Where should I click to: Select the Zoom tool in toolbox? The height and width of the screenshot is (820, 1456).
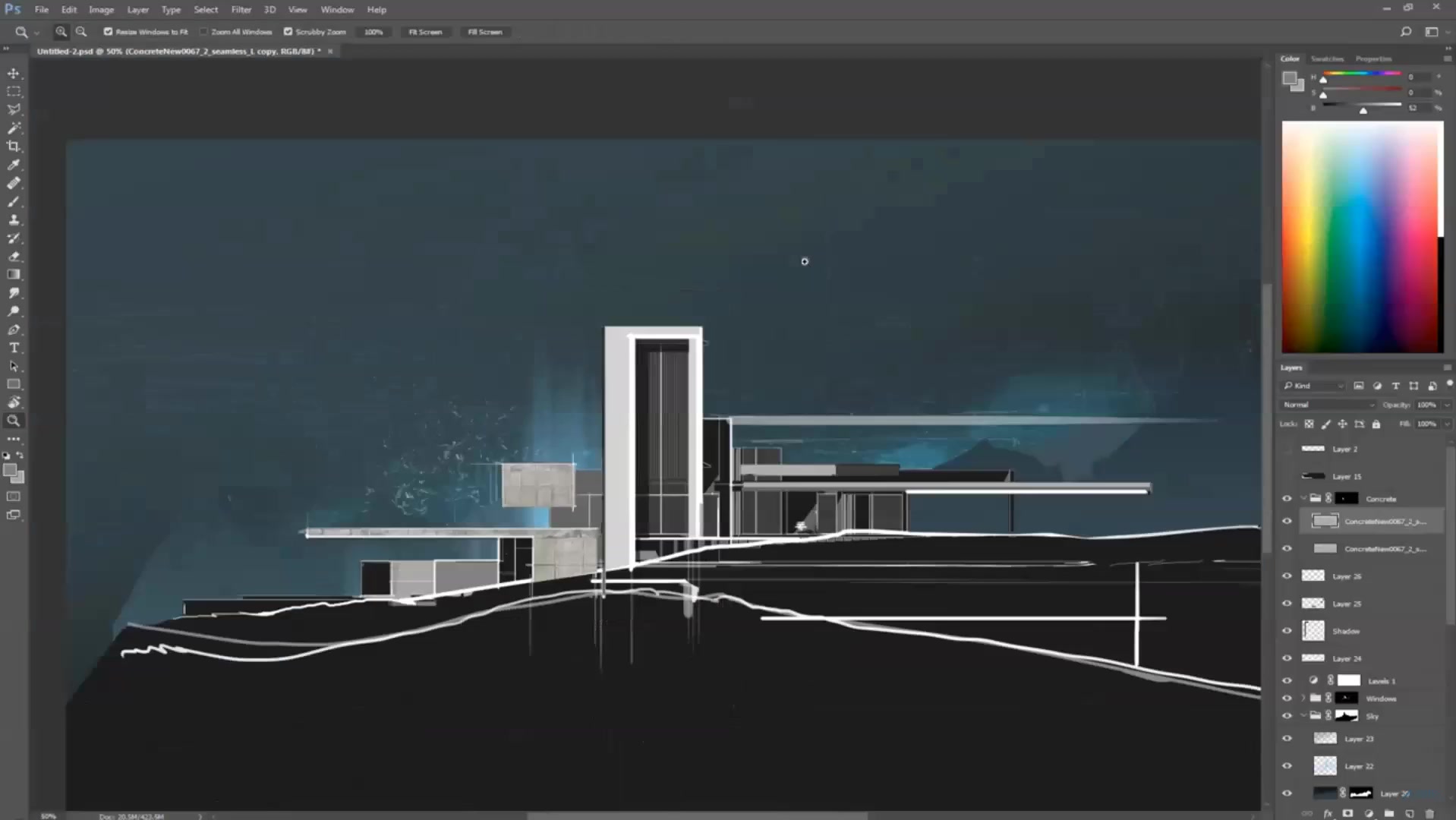pyautogui.click(x=14, y=421)
